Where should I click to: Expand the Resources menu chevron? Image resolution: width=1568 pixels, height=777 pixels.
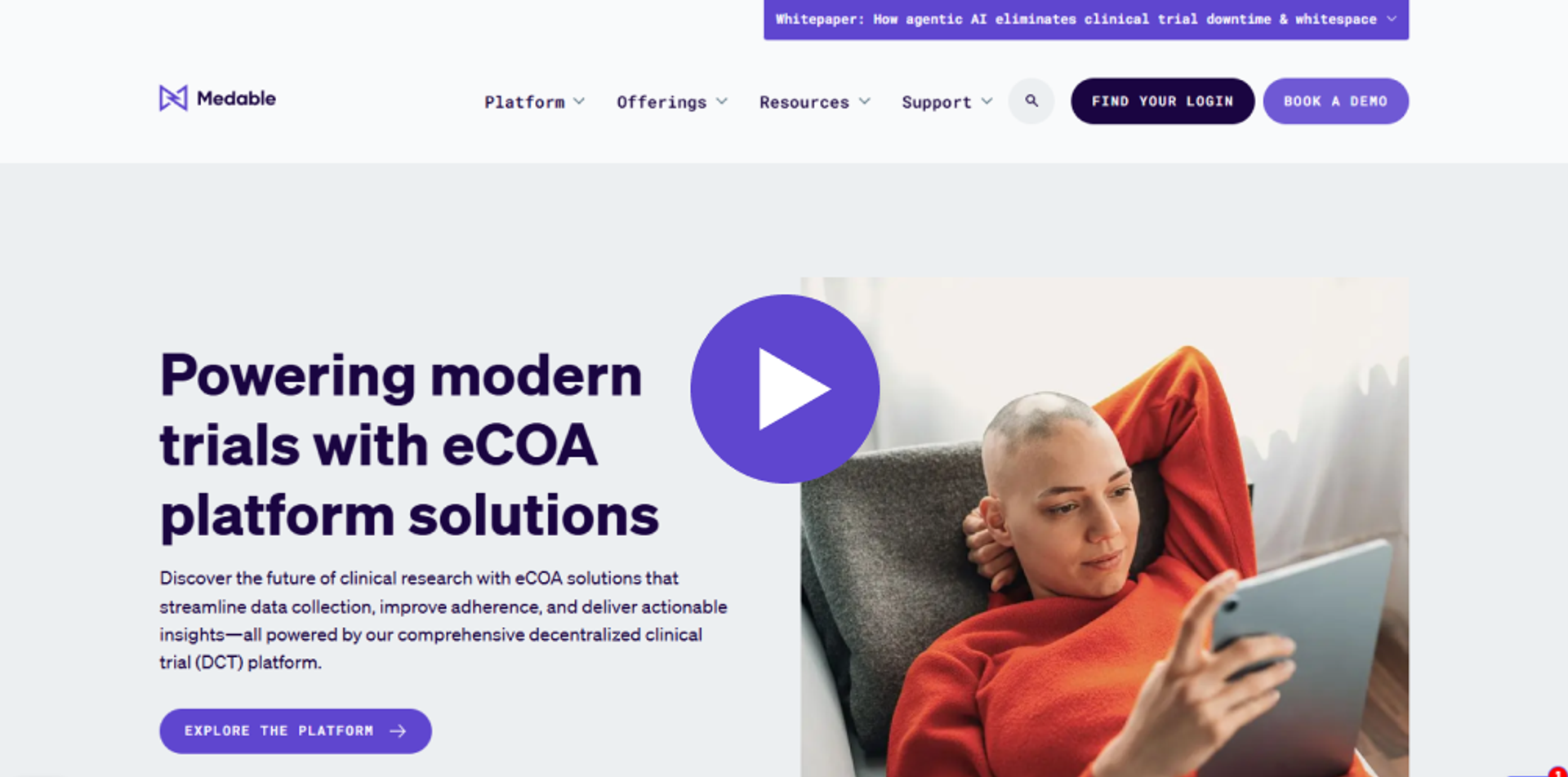(865, 101)
